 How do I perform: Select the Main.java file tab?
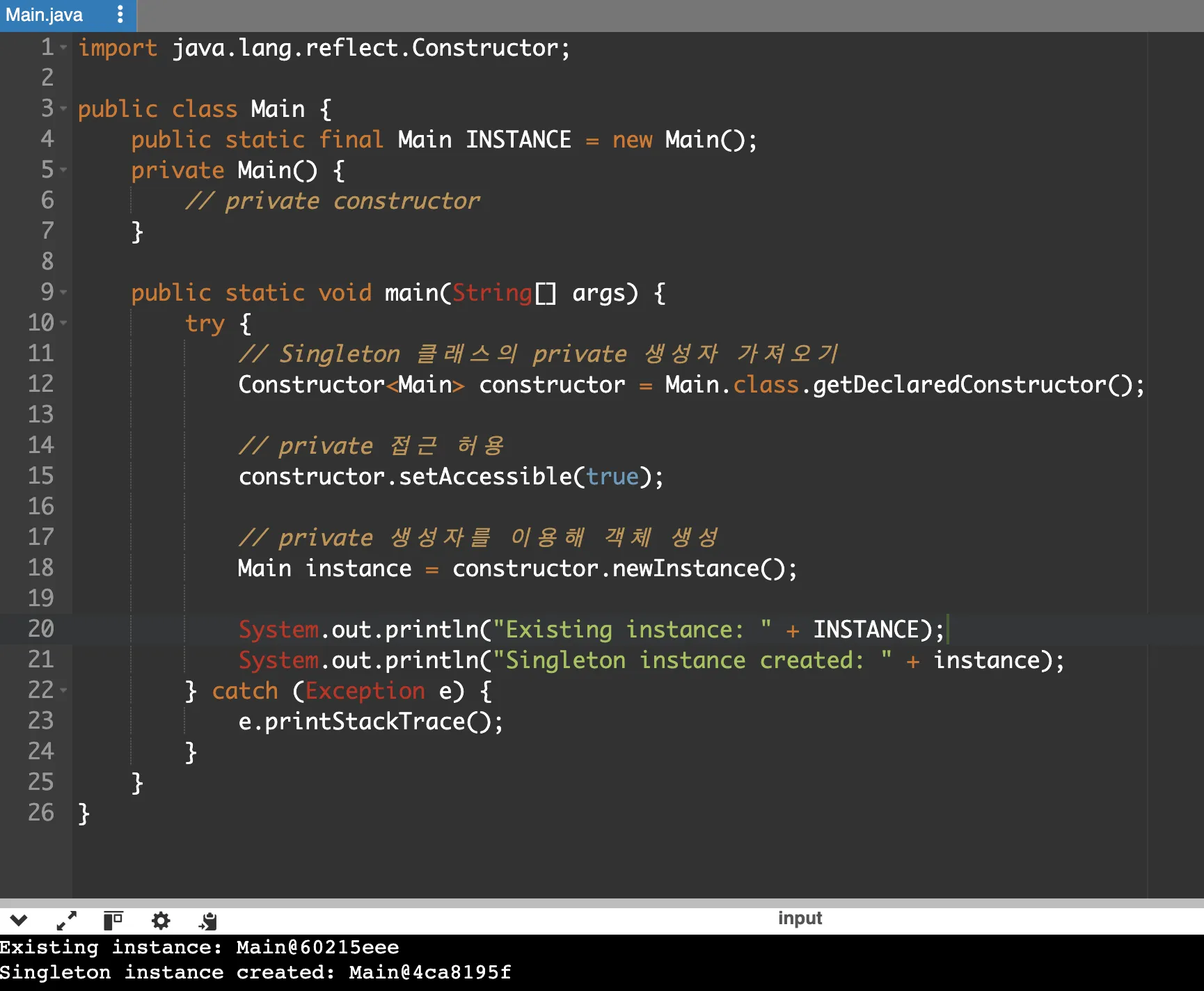[44, 14]
